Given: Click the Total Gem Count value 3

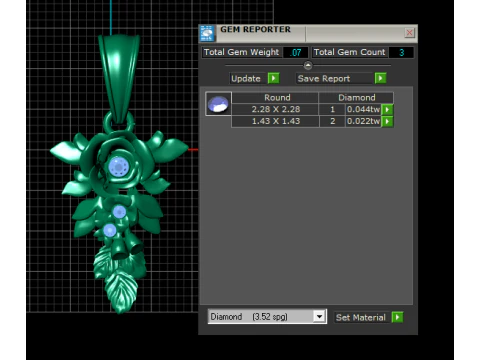Looking at the screenshot, I should tap(402, 53).
